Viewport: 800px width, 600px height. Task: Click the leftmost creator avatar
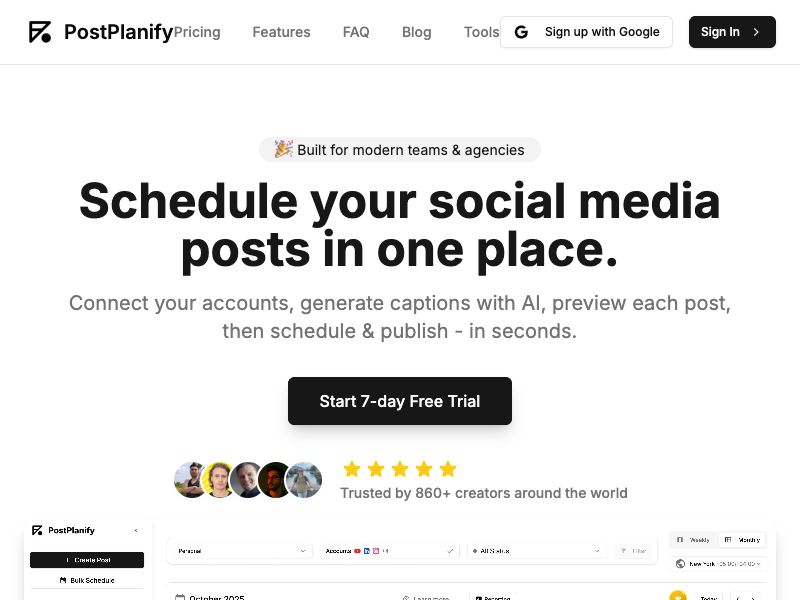(191, 480)
